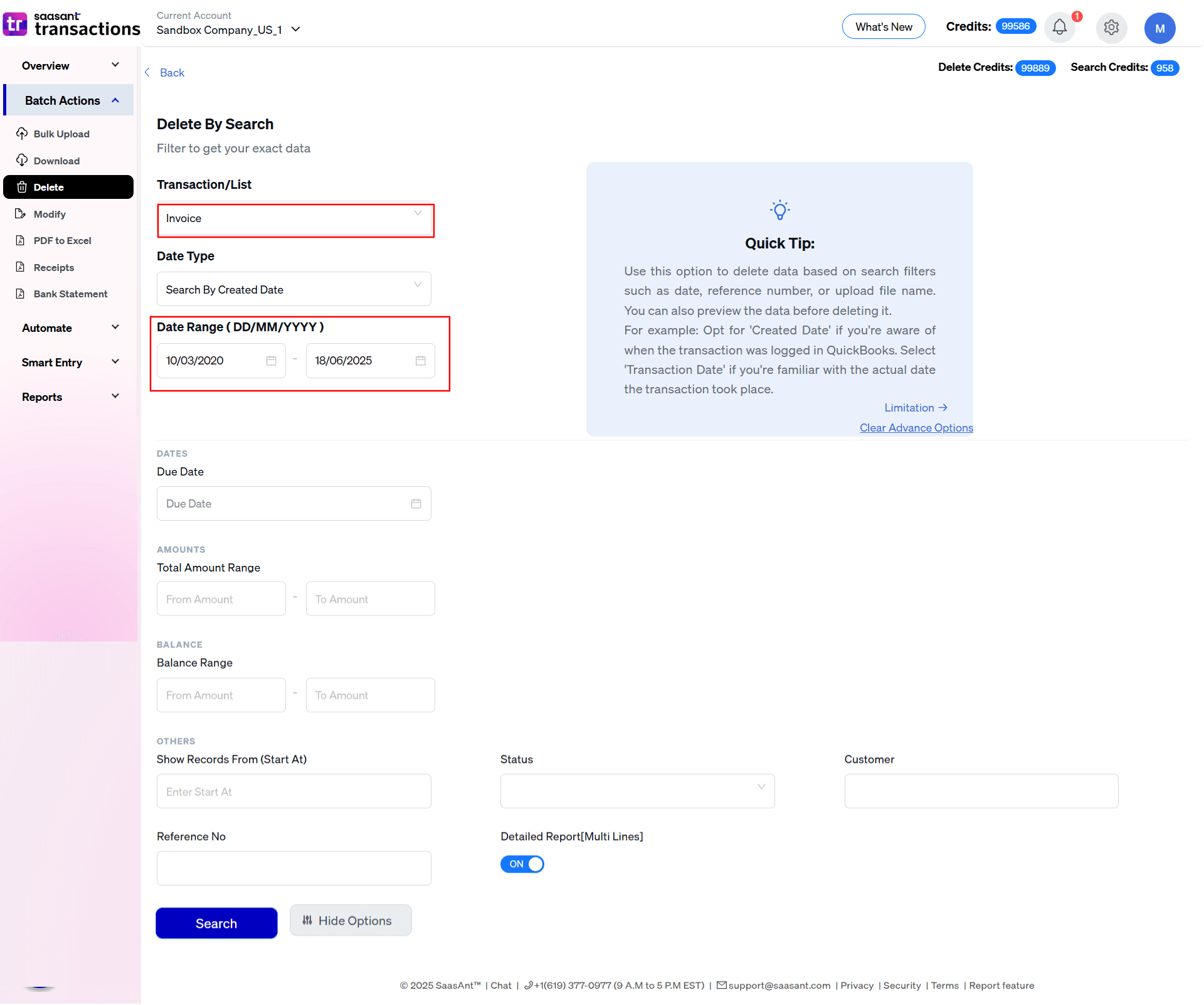Click the Balance Range From Amount field
Screen dimensions: 1204x1005
[221, 695]
